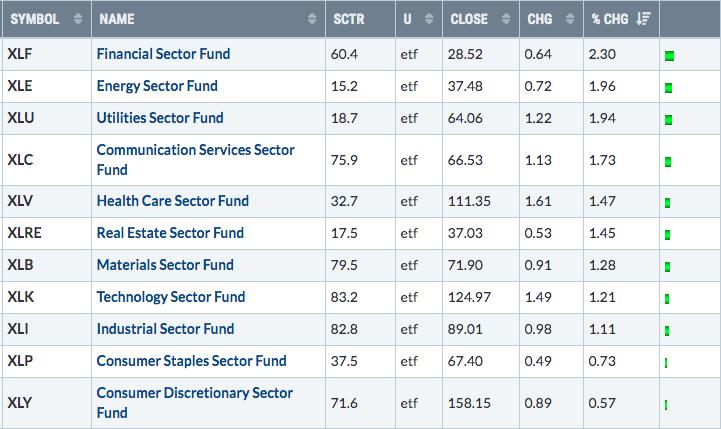Open Consumer Discretionary Sector Fund link

click(195, 402)
